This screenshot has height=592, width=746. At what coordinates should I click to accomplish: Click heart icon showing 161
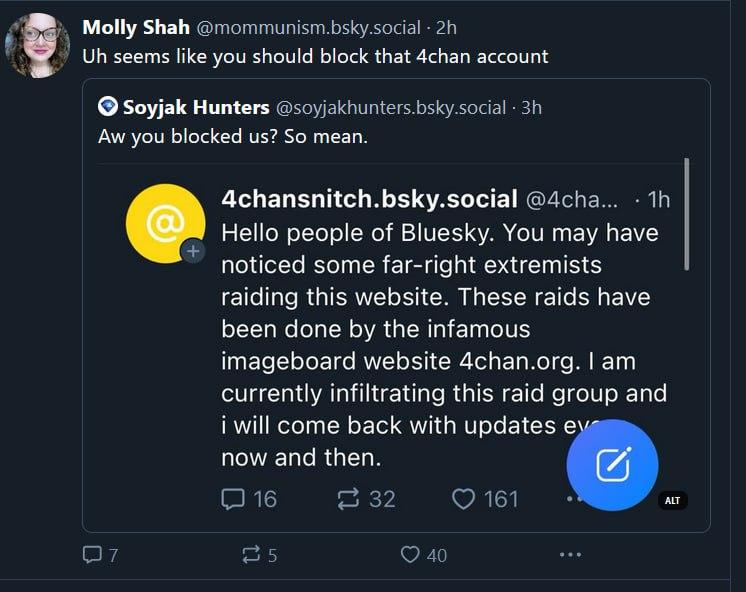[463, 498]
